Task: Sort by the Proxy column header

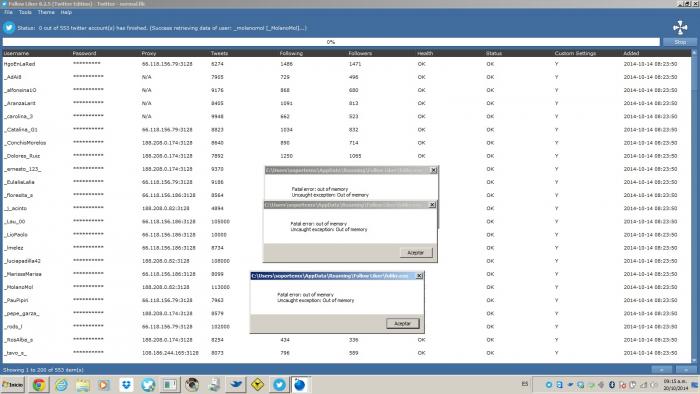Action: click(149, 53)
